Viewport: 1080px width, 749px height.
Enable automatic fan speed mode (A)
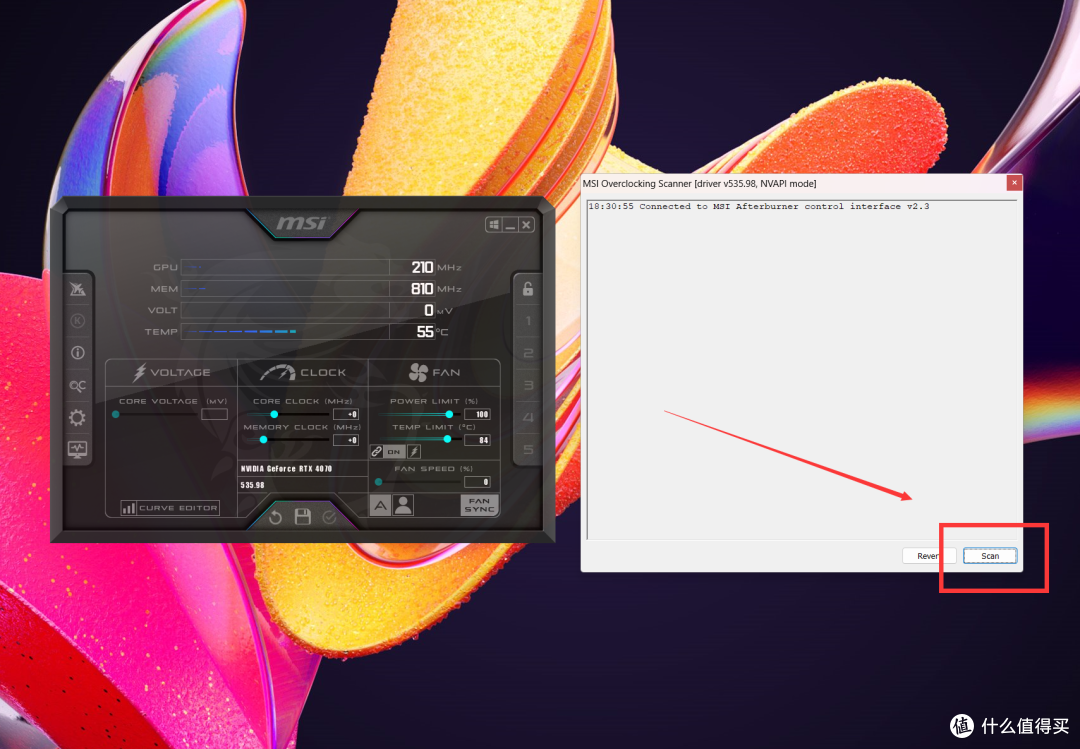pyautogui.click(x=380, y=506)
